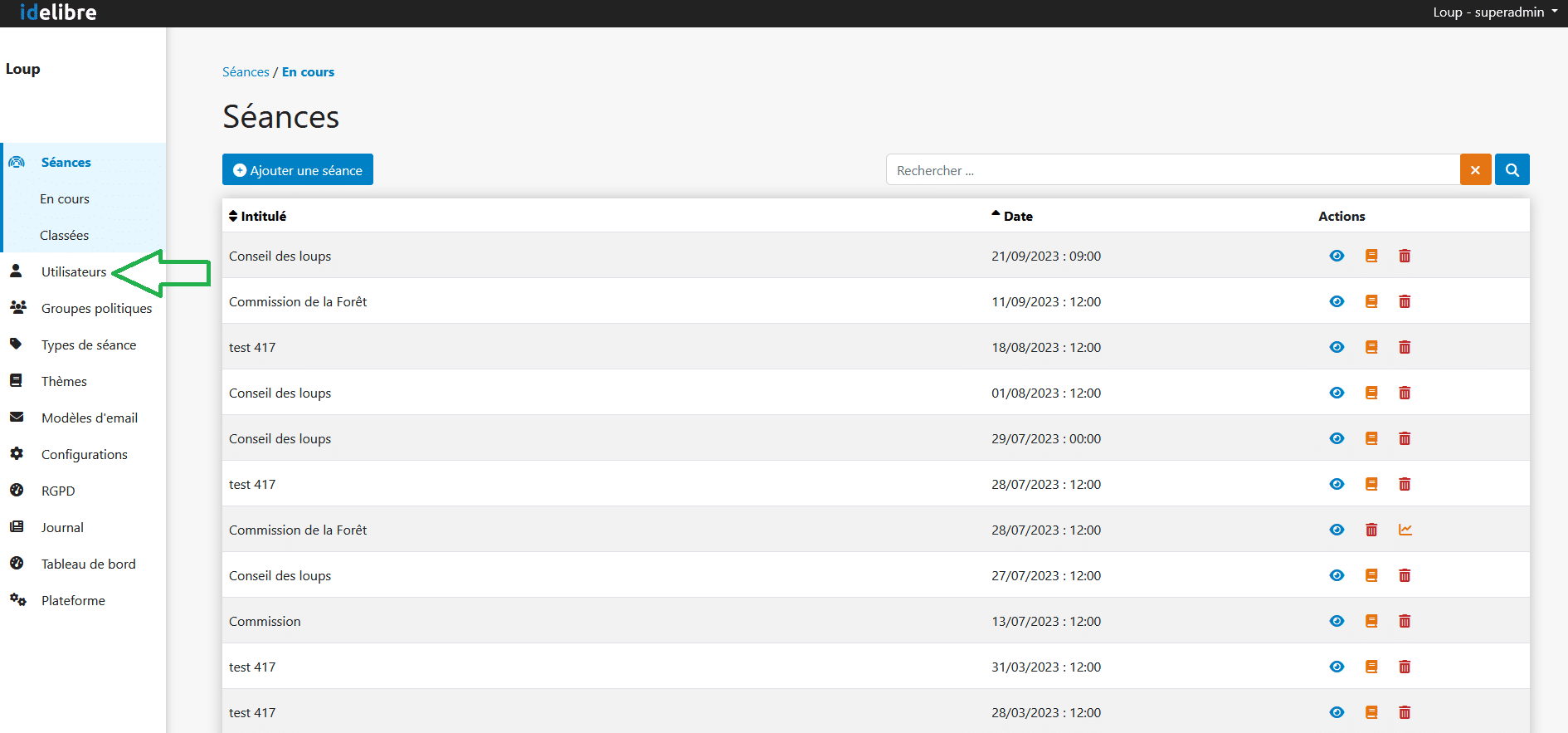Delete Commission de la Forêt 28/07/2023 session
The image size is (1568, 733).
click(x=1371, y=530)
